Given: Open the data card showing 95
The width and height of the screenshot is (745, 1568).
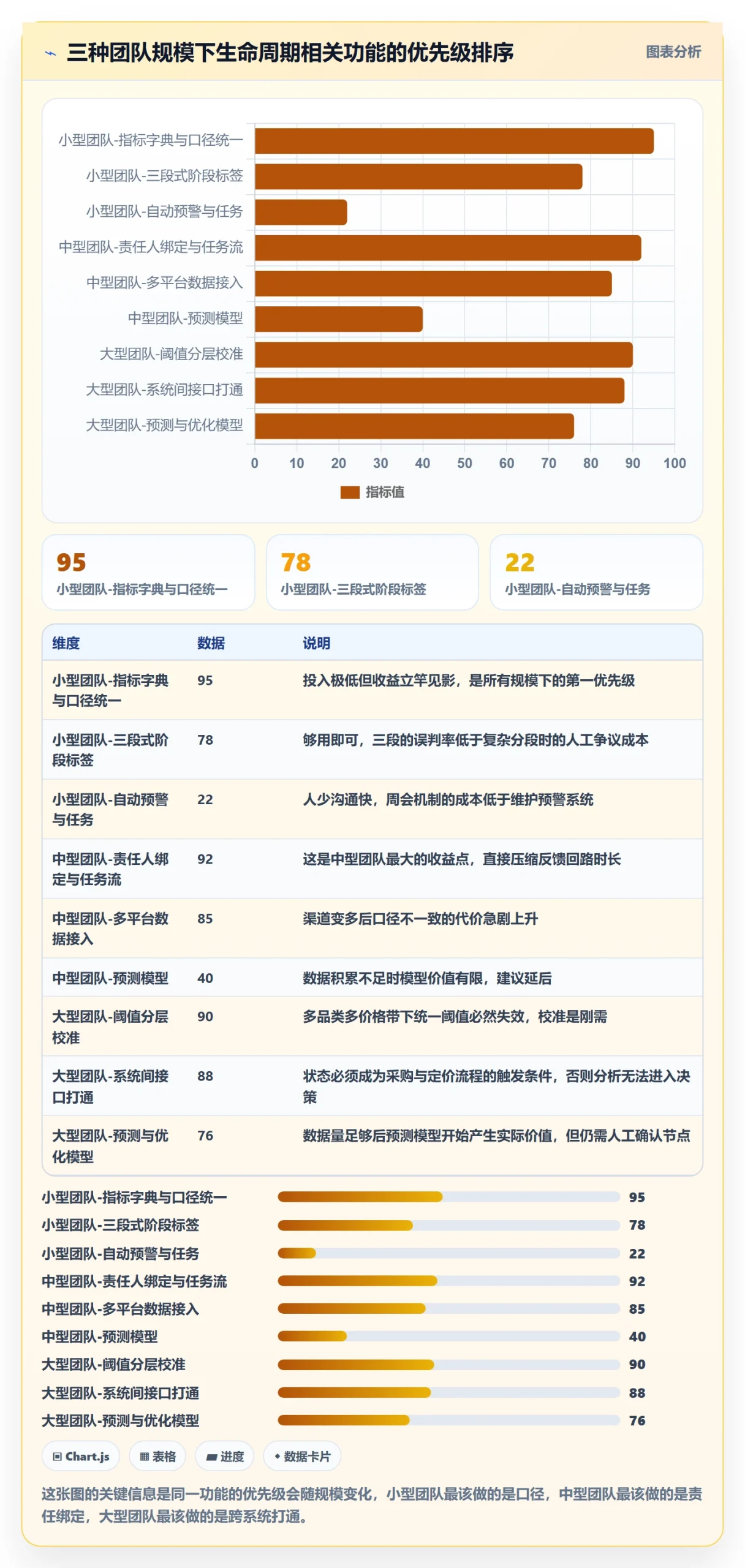Looking at the screenshot, I should pyautogui.click(x=148, y=572).
